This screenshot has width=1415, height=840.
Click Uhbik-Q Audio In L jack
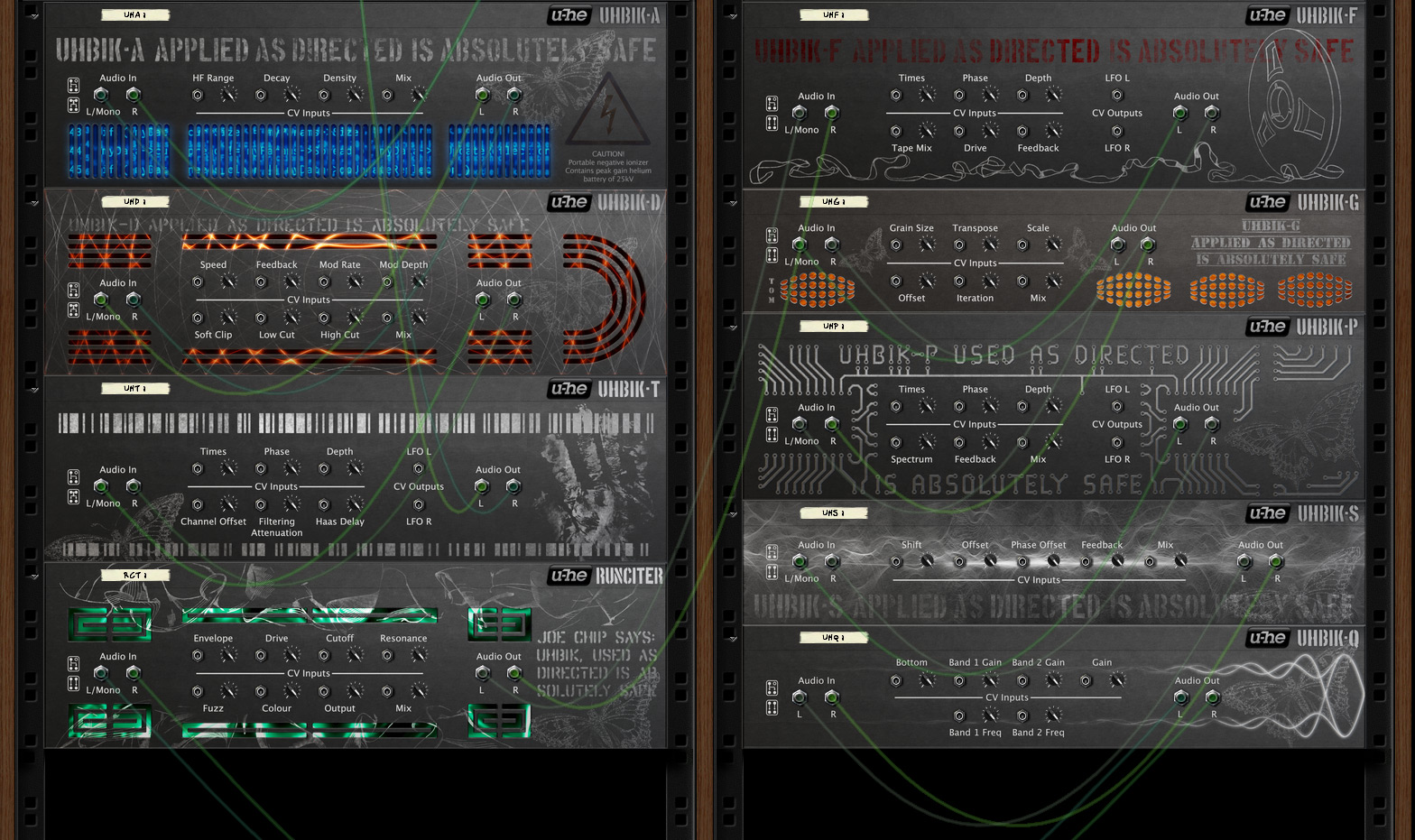[x=800, y=697]
